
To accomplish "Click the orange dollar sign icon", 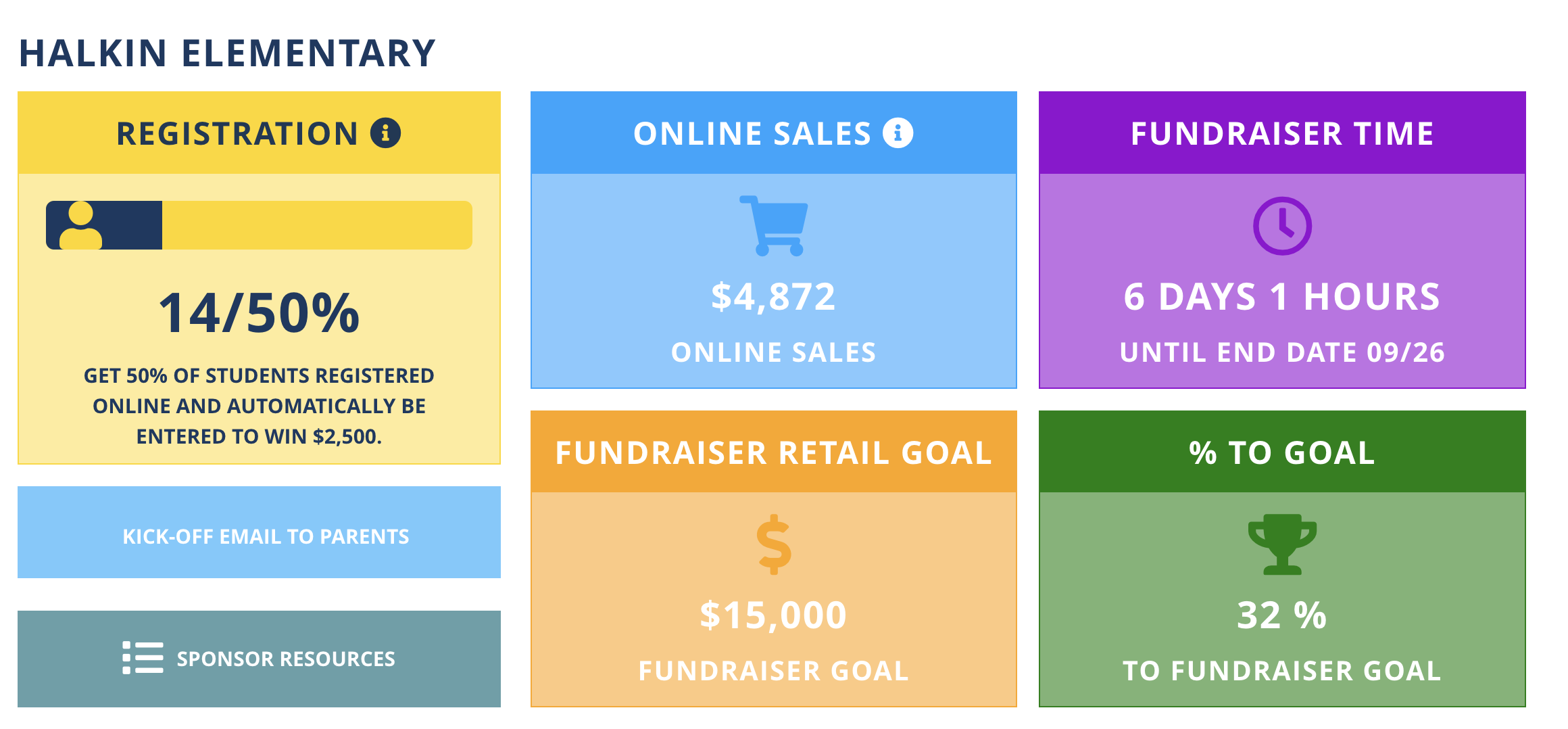I will point(773,544).
